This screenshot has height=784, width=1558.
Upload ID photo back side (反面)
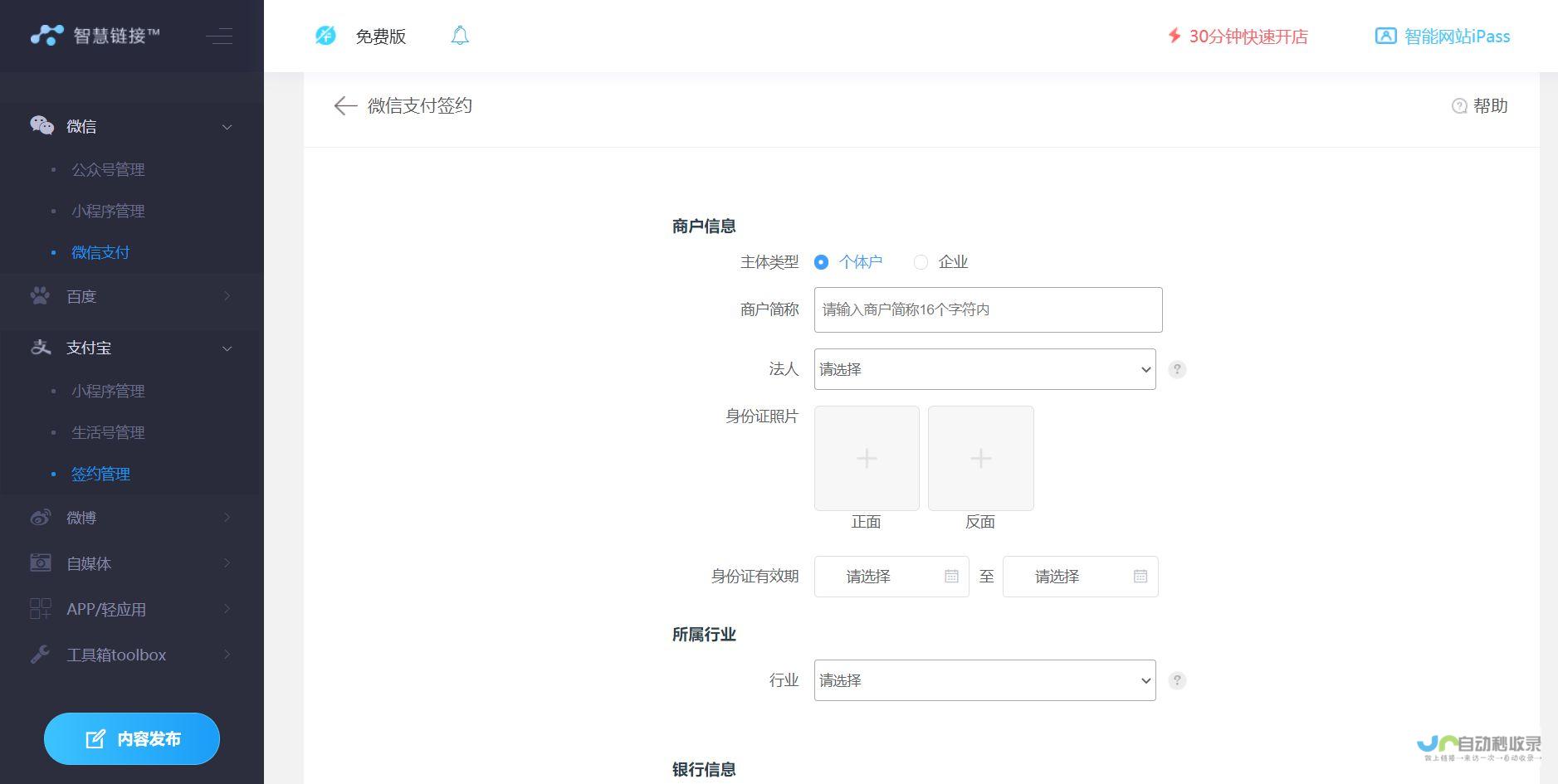(x=980, y=458)
